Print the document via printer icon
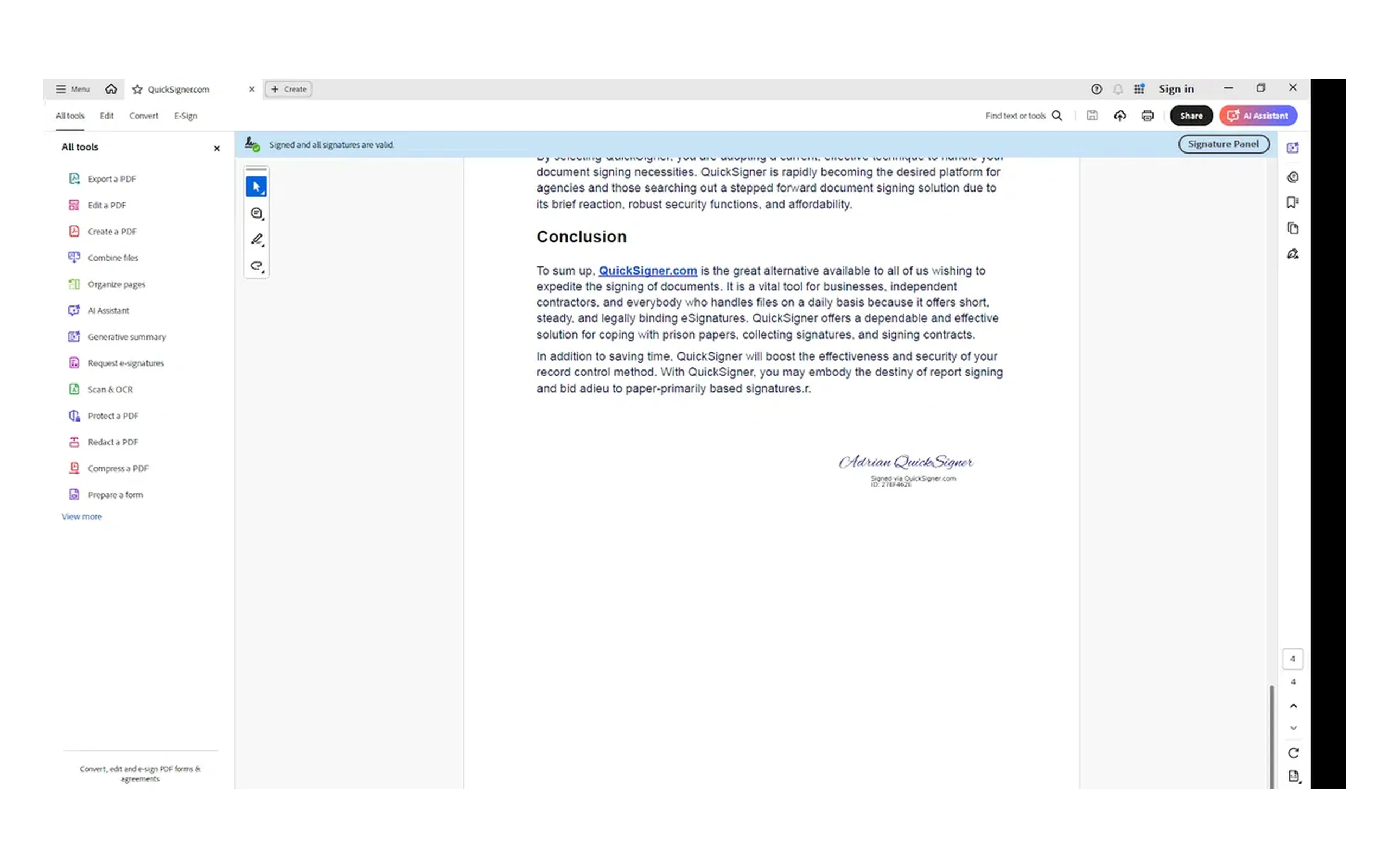 (x=1148, y=116)
